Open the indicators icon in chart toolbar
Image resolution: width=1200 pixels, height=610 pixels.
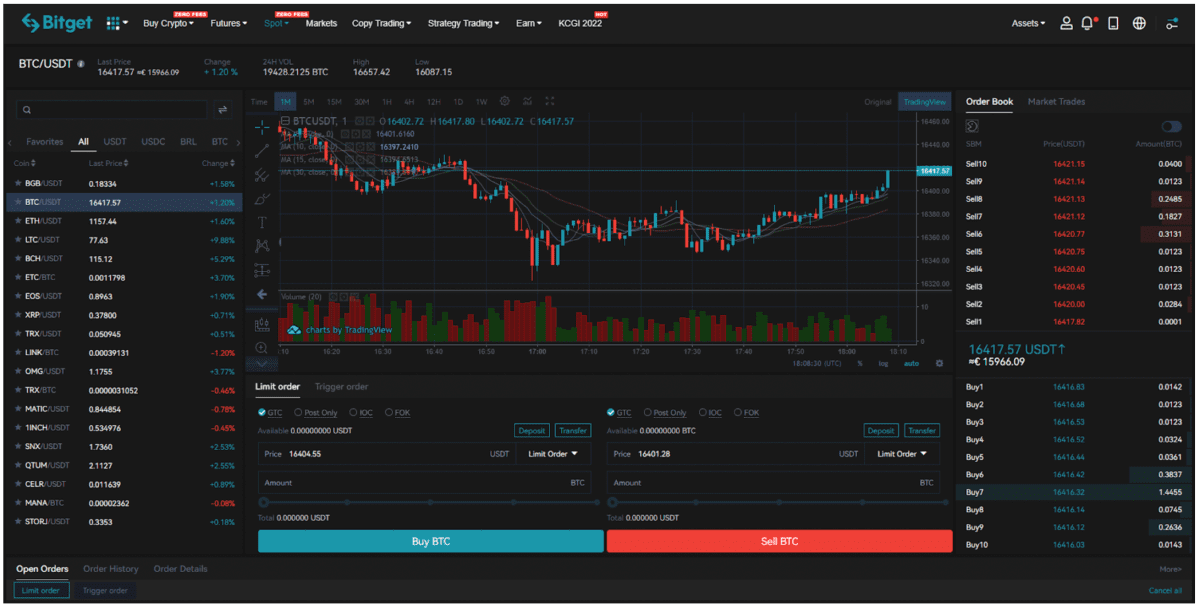coord(528,101)
